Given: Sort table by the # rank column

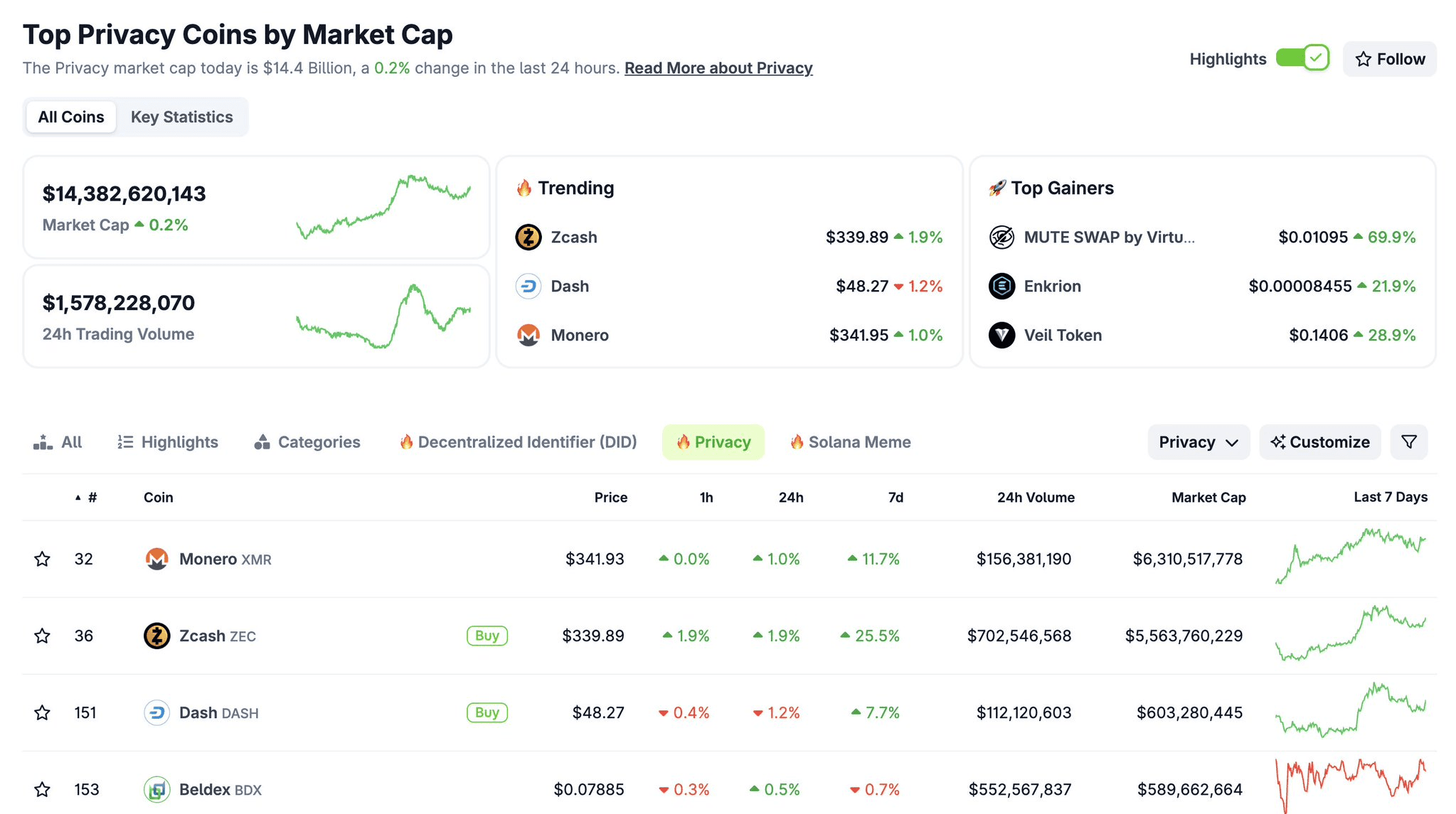Looking at the screenshot, I should (x=92, y=498).
